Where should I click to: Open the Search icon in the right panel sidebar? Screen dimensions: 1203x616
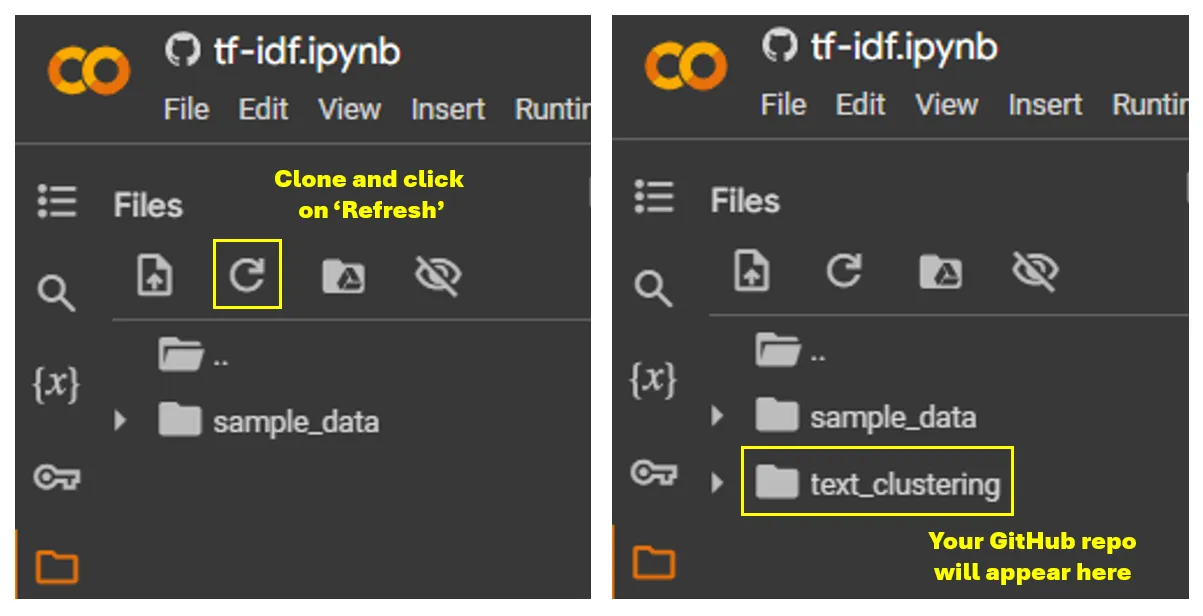(x=653, y=289)
